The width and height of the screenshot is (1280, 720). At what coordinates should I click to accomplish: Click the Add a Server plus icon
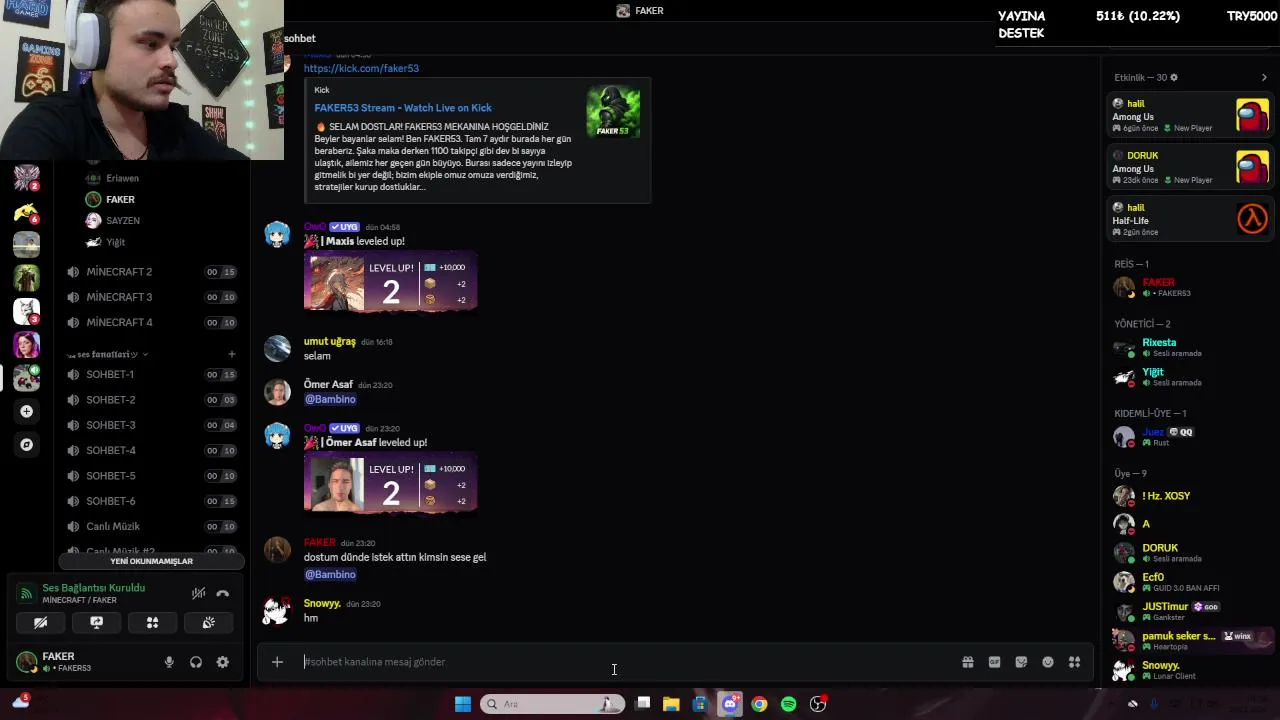coord(27,411)
